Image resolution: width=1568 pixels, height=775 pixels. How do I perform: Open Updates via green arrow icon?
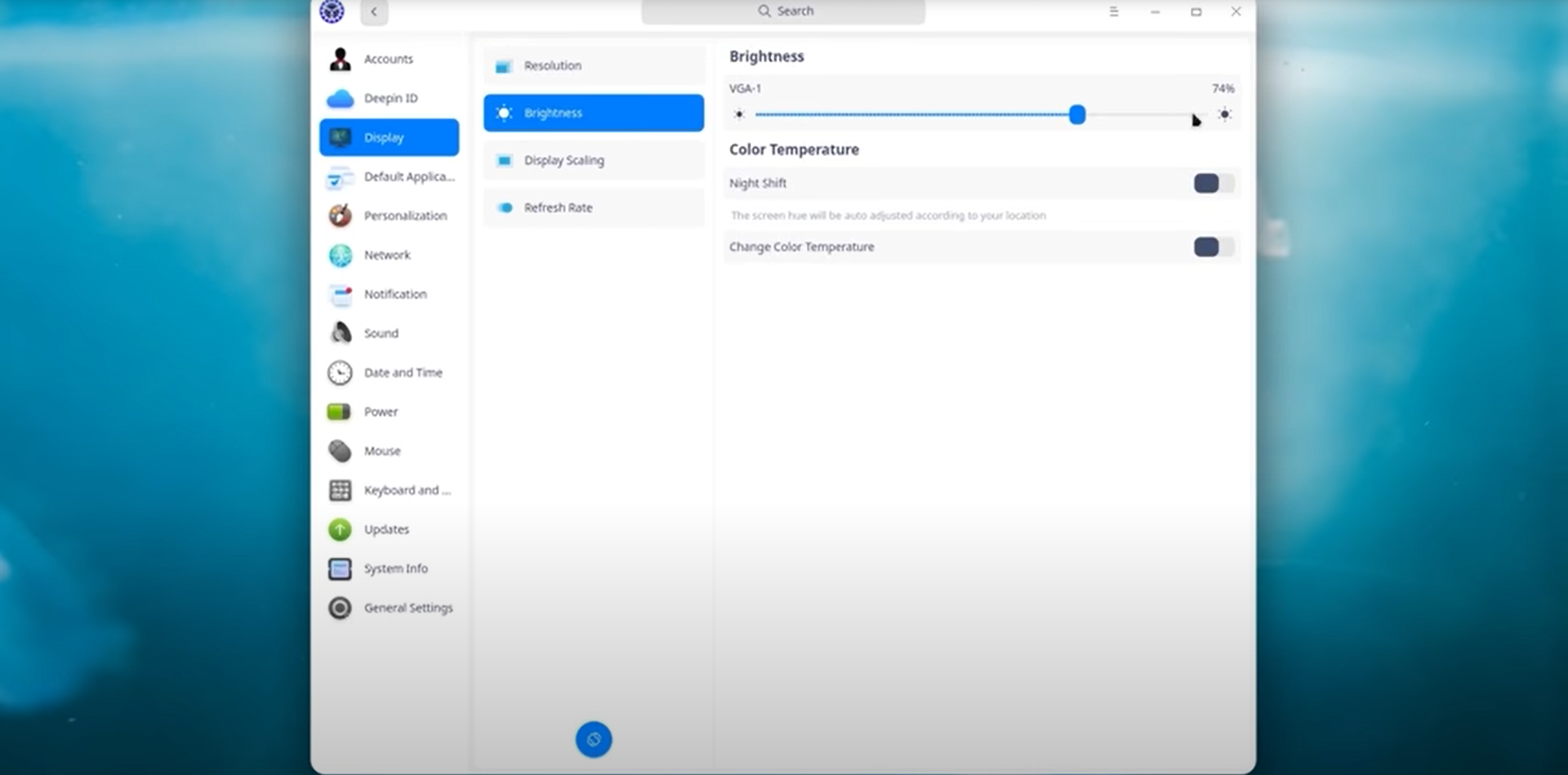(x=339, y=529)
